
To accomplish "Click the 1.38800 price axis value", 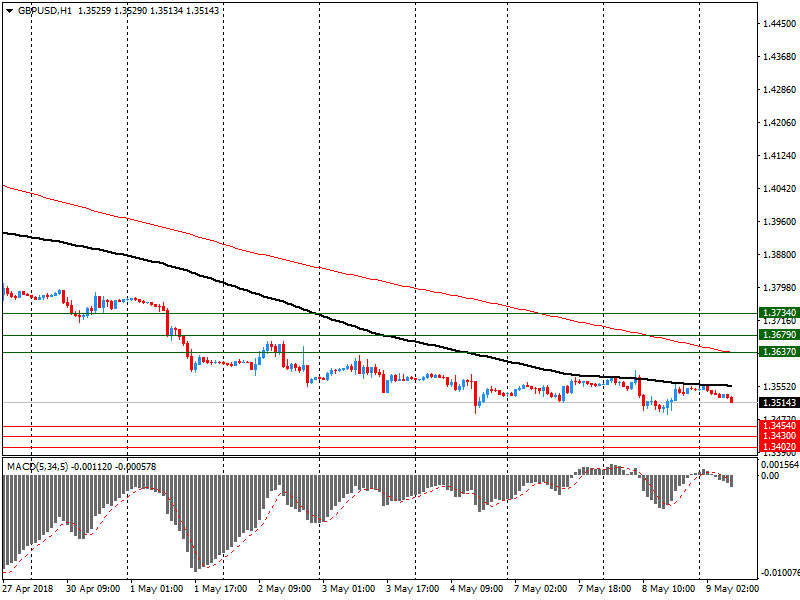I will coord(779,255).
